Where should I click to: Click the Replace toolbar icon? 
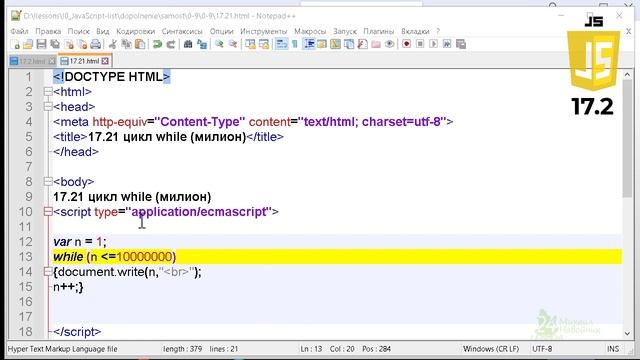202,44
